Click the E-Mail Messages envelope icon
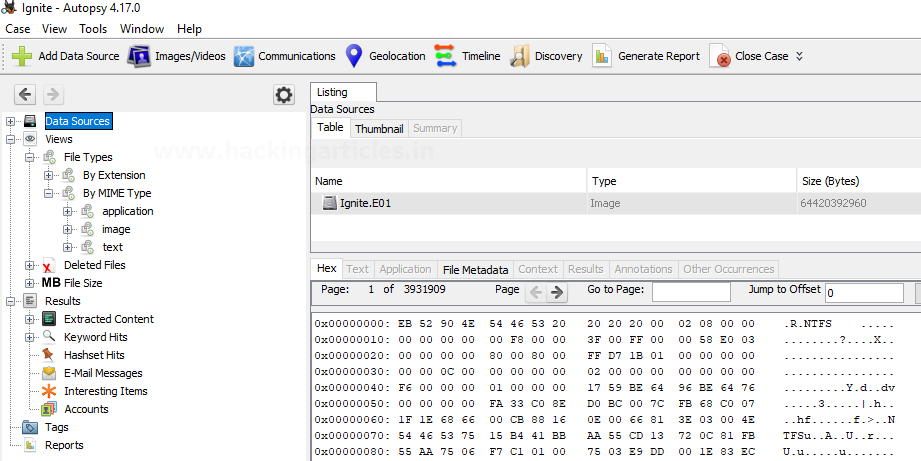 (x=49, y=373)
